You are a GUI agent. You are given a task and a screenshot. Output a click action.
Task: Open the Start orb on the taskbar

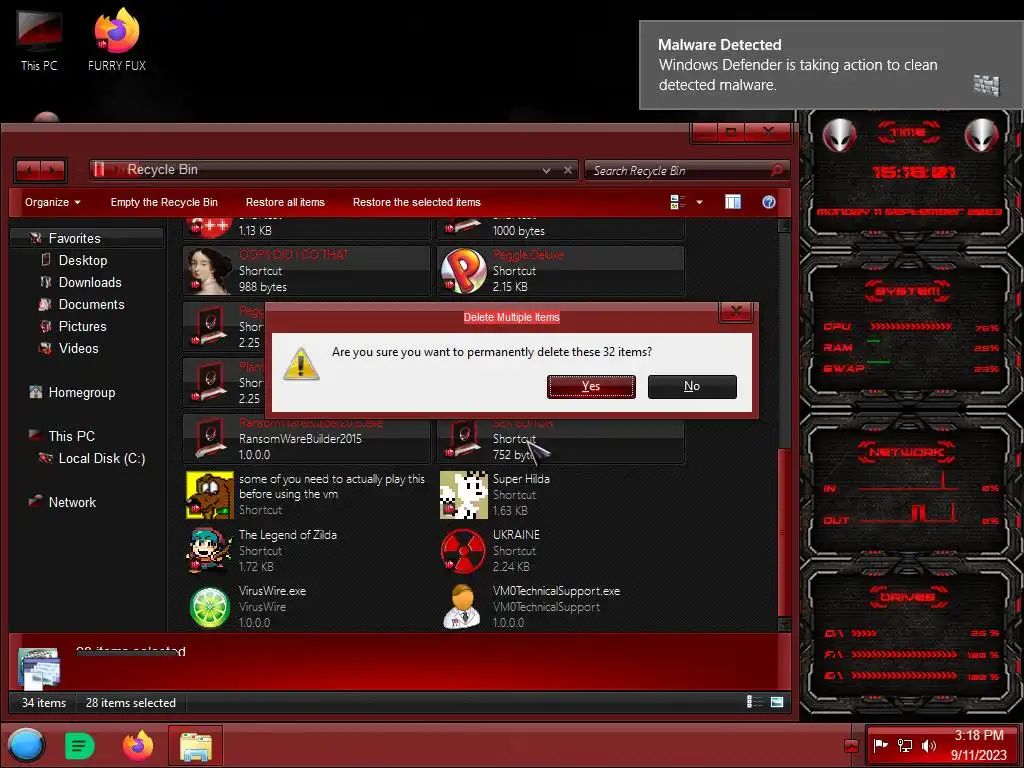(27, 745)
